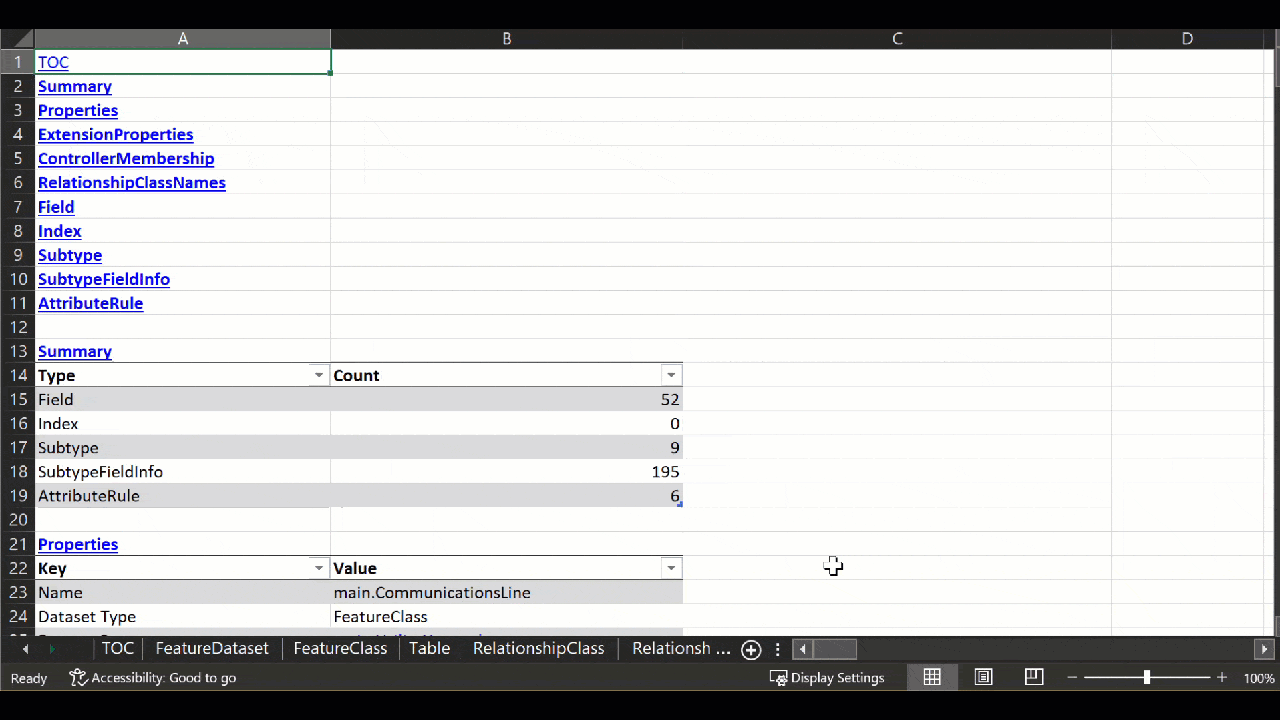Adjust the zoom slider handle
The image size is (1280, 720).
1147,678
